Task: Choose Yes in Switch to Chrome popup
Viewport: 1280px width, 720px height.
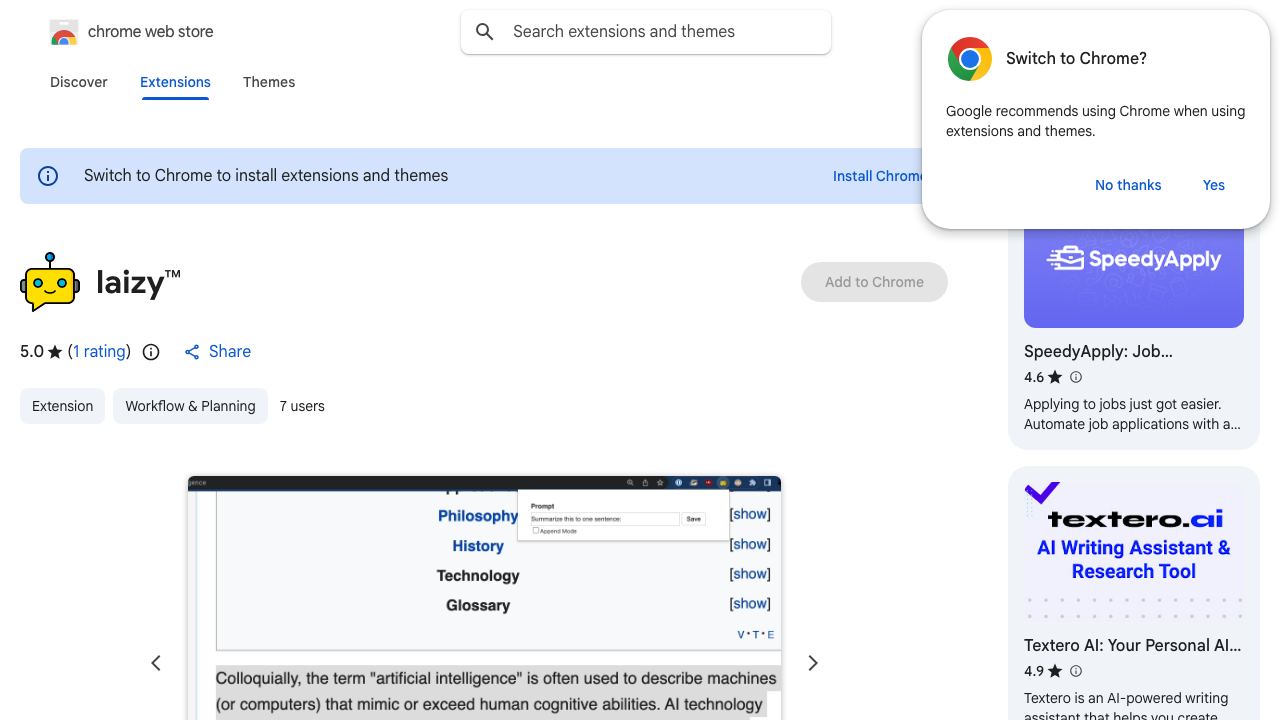Action: point(1214,185)
